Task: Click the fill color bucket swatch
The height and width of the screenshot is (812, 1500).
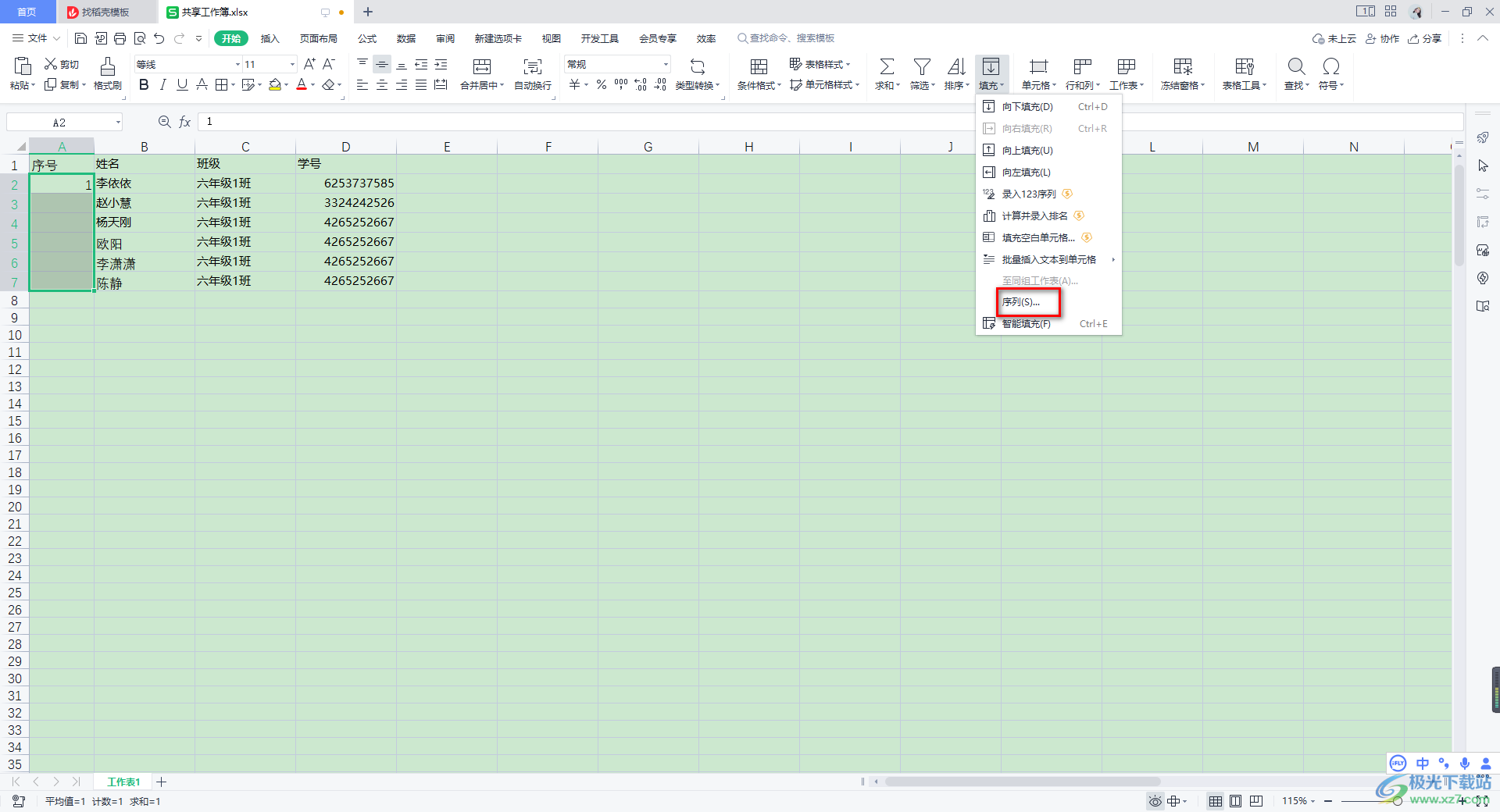Action: [275, 84]
